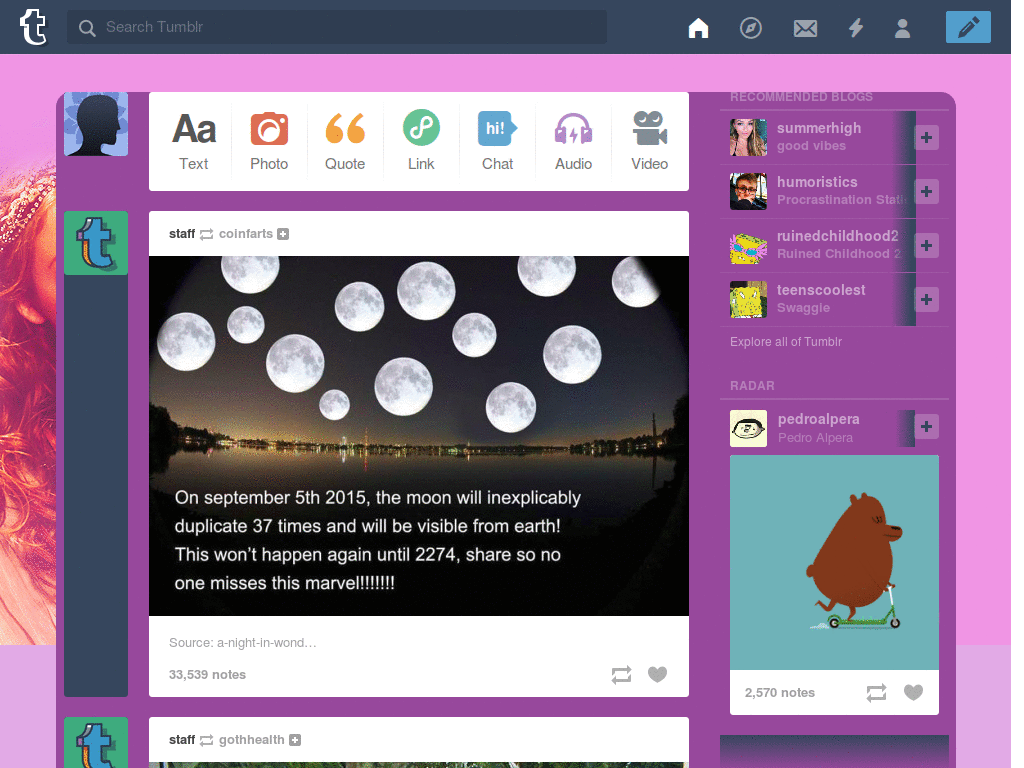
Task: Create a new Video post
Action: pyautogui.click(x=649, y=141)
